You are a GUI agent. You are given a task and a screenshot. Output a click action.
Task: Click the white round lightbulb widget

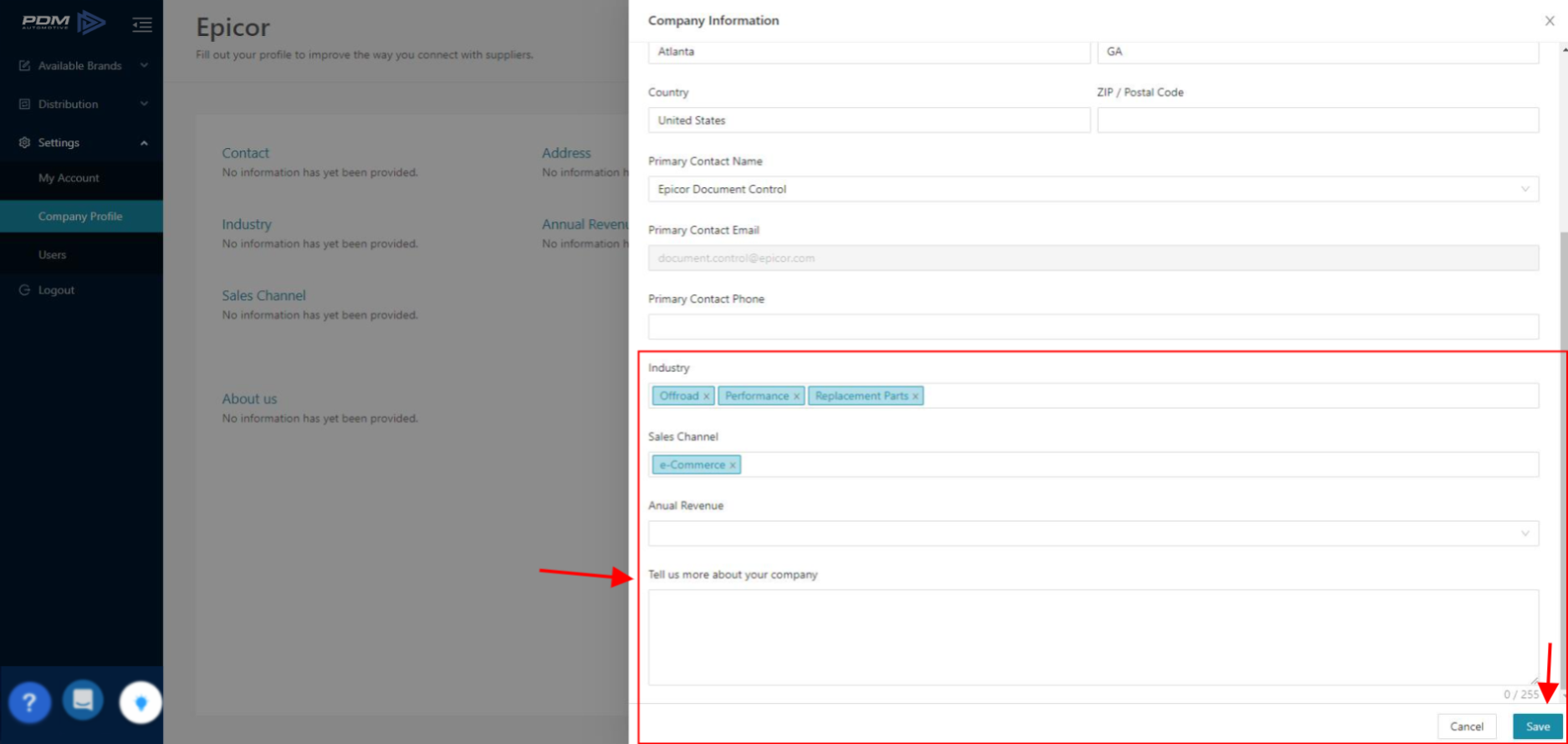point(140,702)
